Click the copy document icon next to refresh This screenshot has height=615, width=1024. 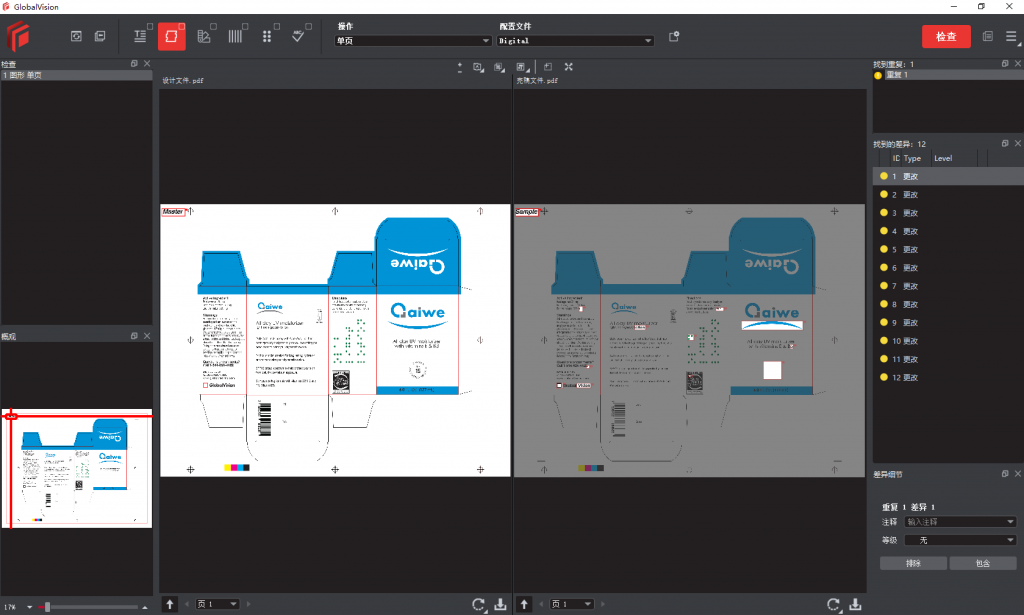[x=100, y=37]
